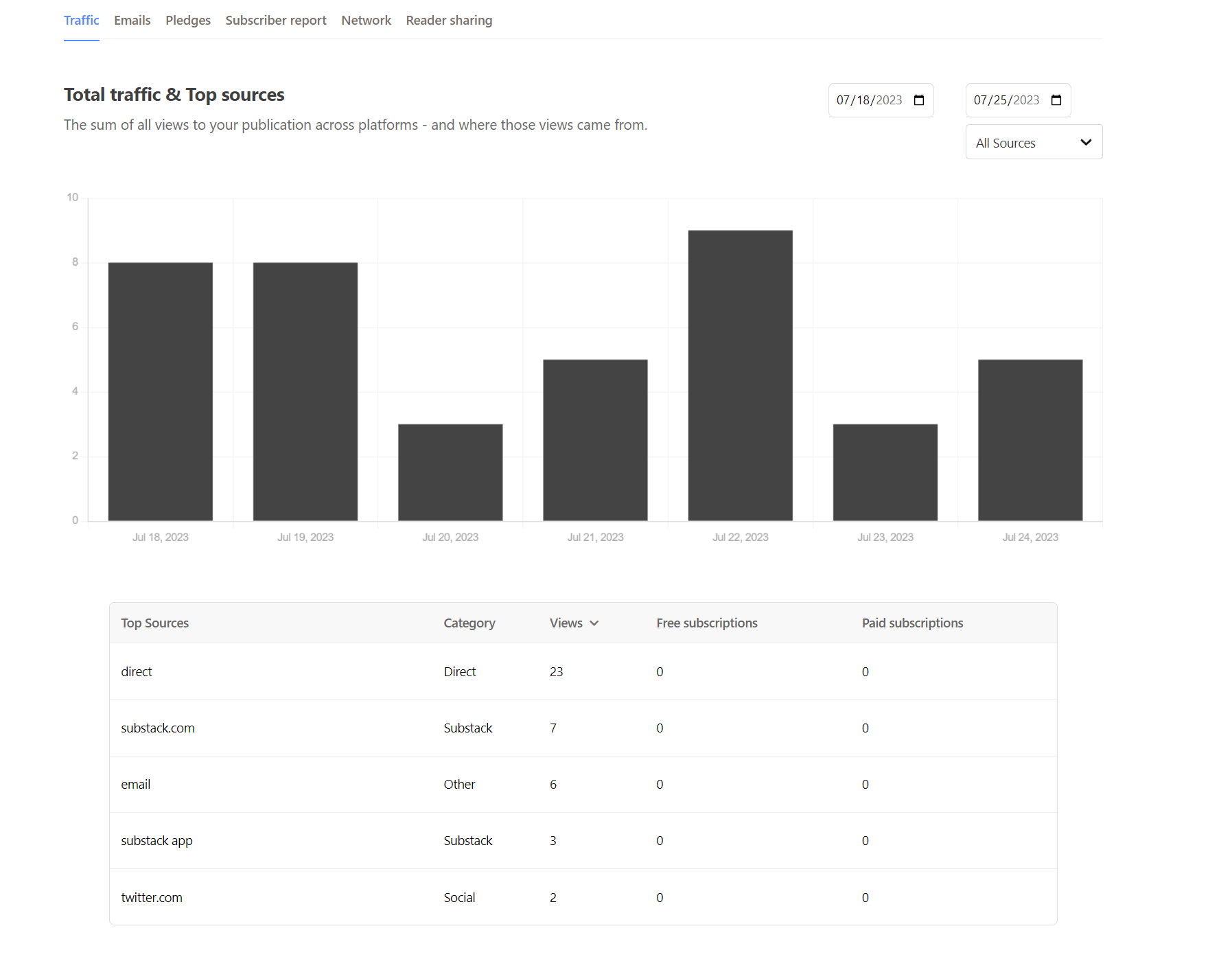Sort by the Views column header
The height and width of the screenshot is (959, 1232).
tap(574, 623)
